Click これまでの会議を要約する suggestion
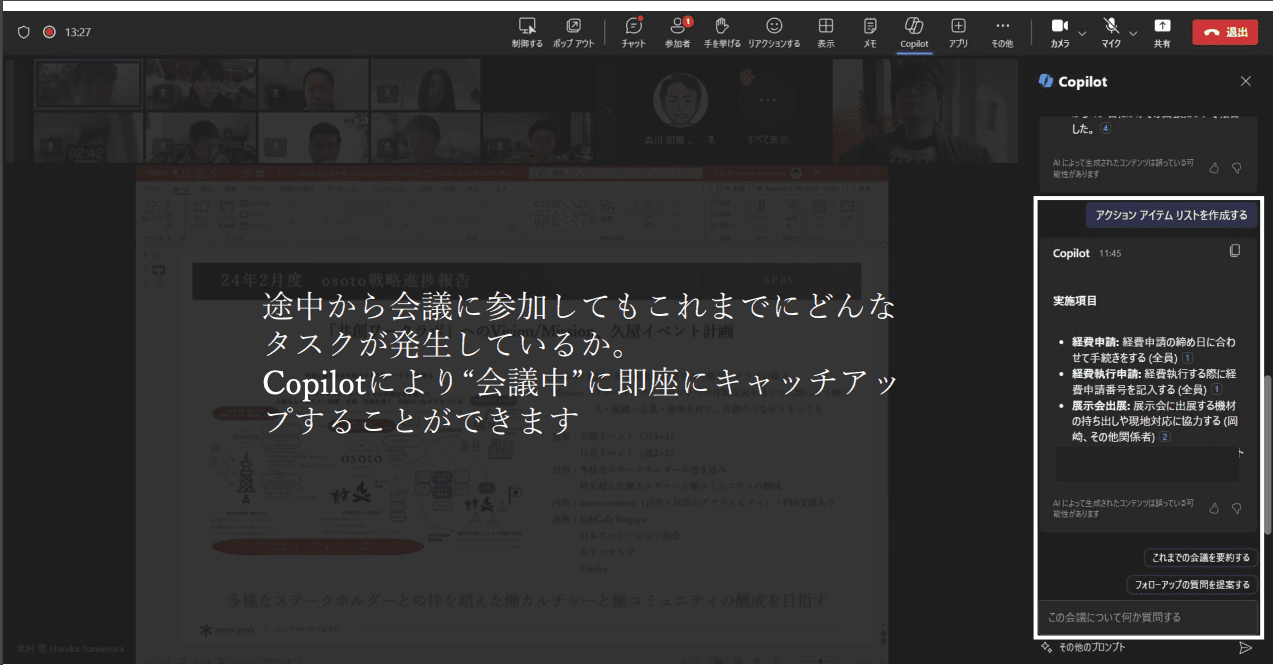 1200,558
